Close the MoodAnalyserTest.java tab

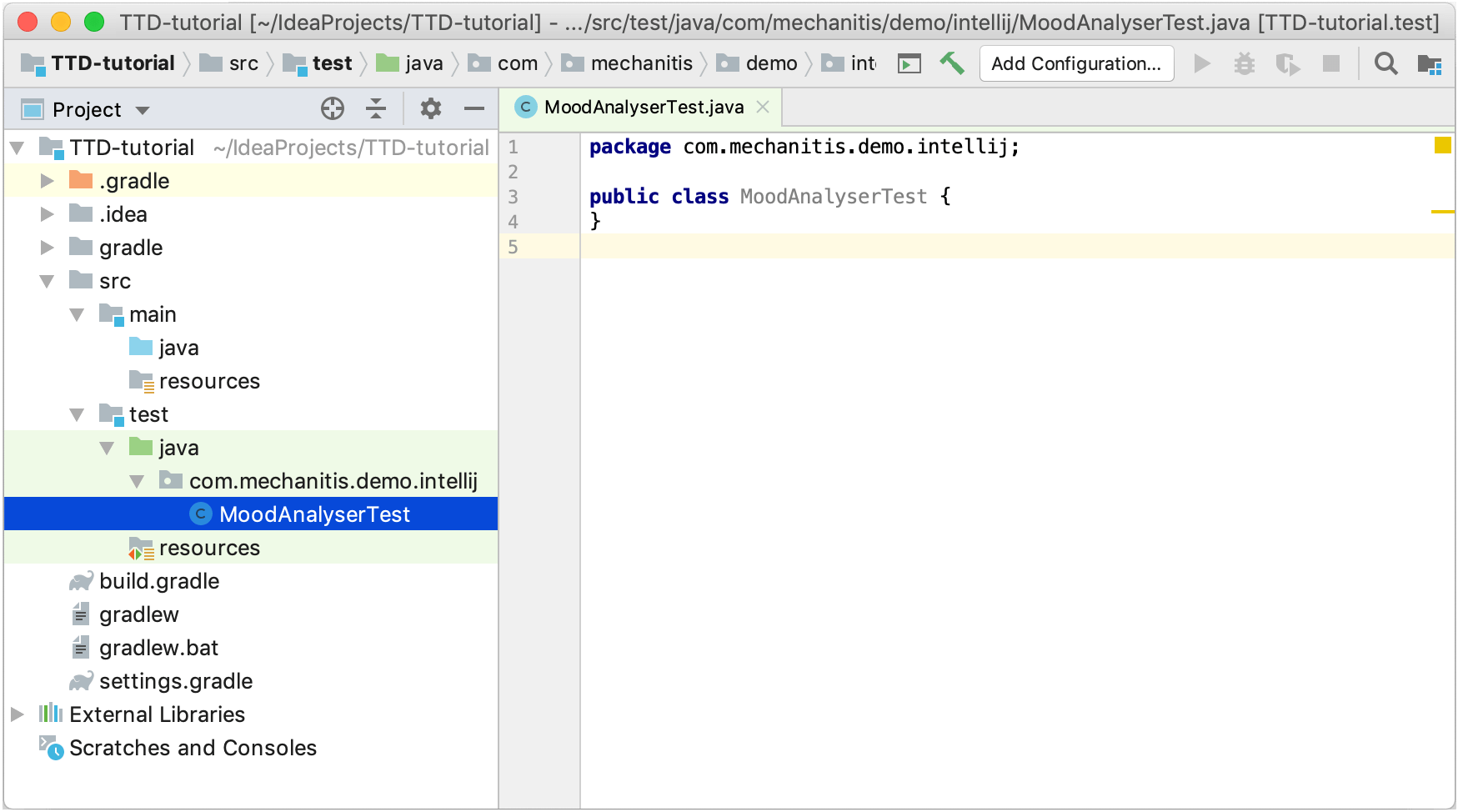point(763,107)
